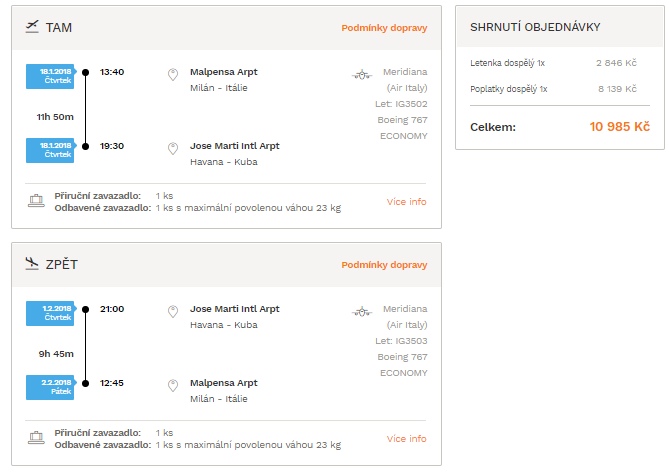Click the 2.2.2018 Pátek date badge

(51, 387)
